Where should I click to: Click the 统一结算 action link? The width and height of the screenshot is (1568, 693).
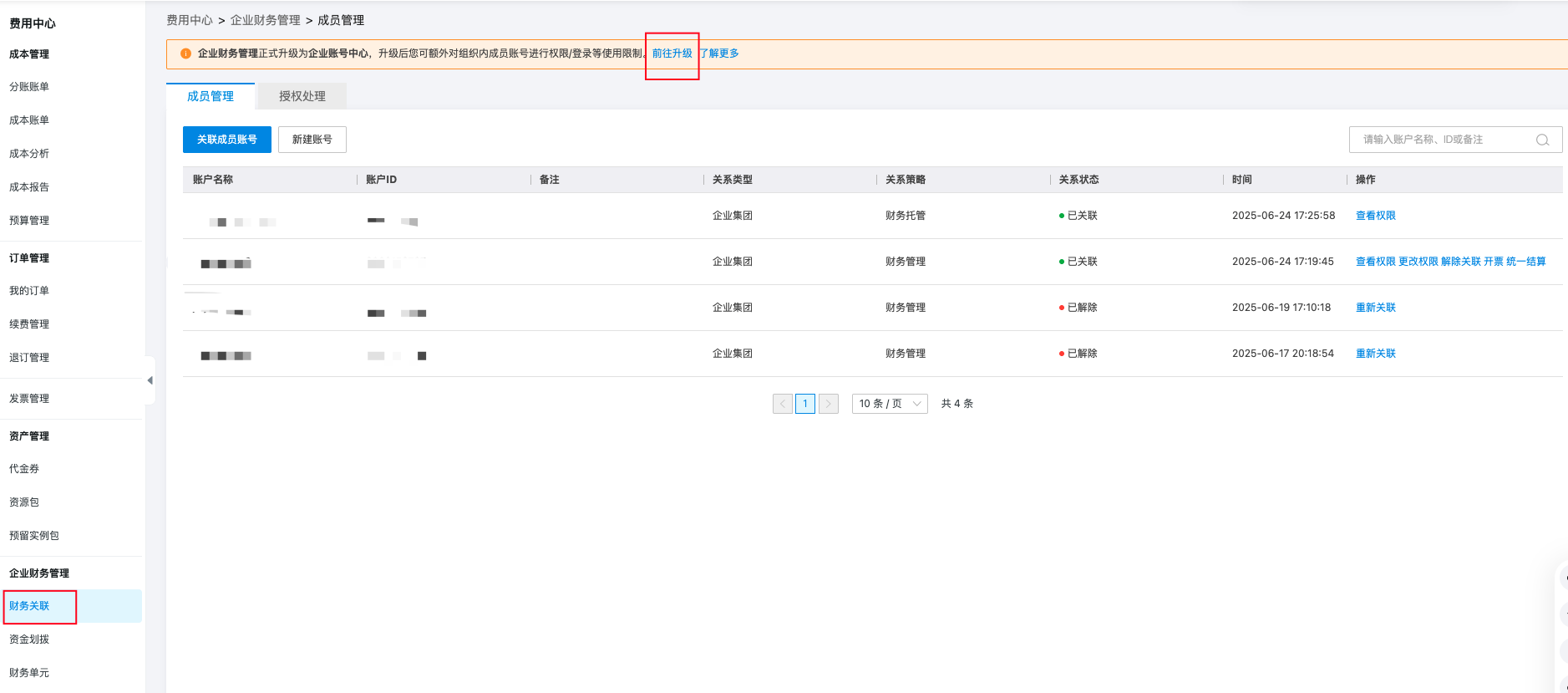coord(1525,262)
